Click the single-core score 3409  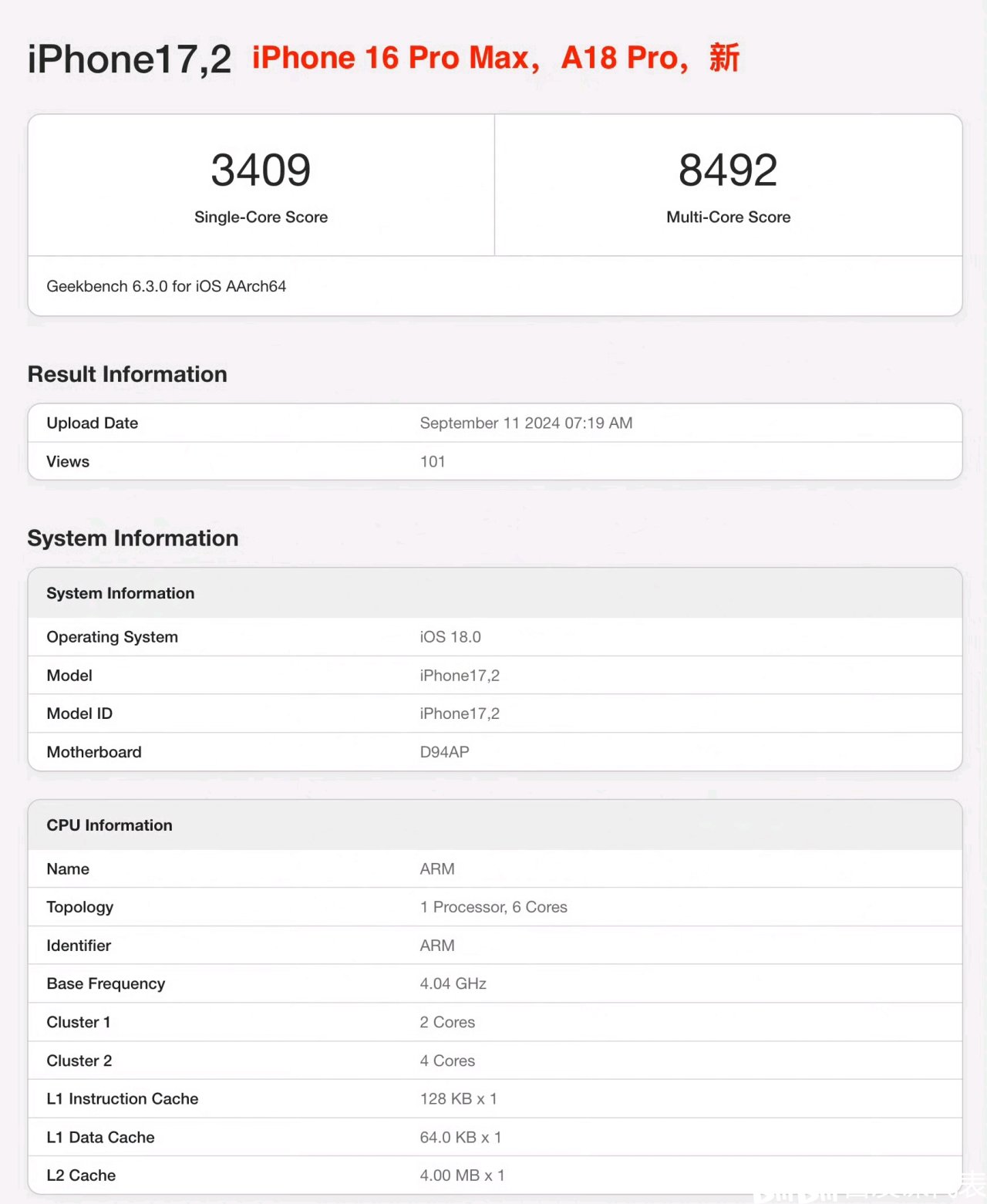(261, 170)
